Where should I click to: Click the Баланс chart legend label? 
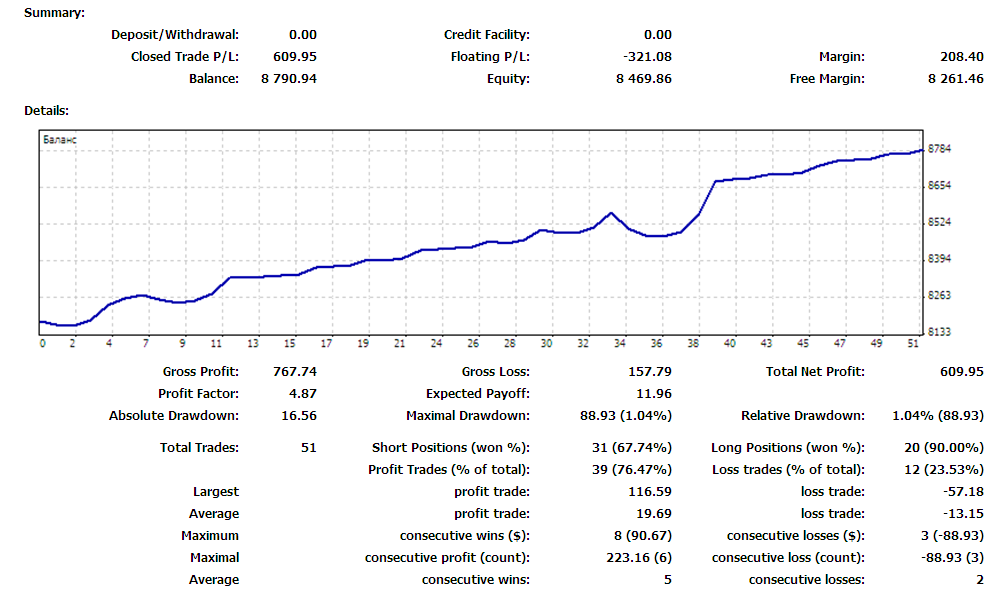point(60,139)
